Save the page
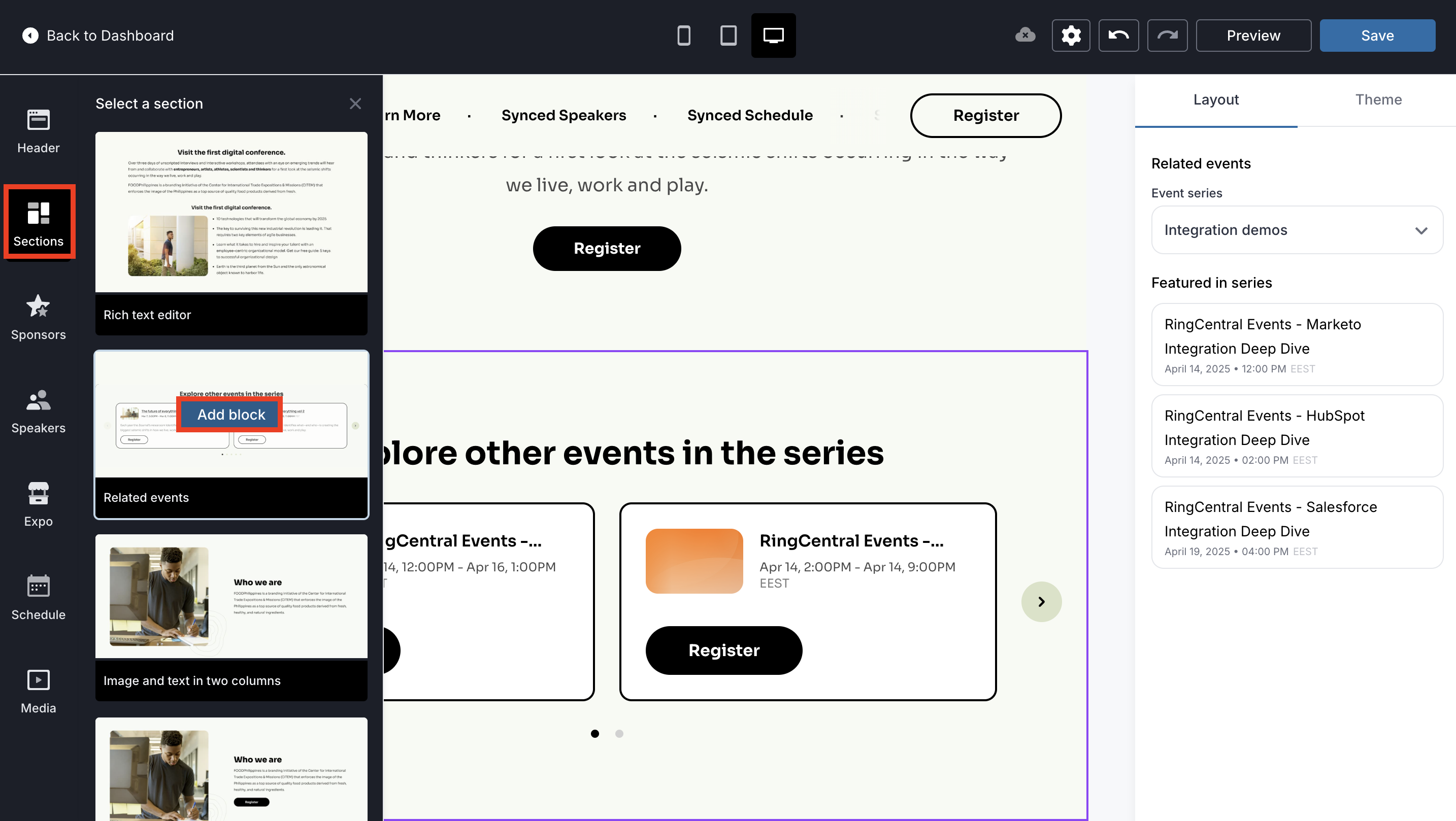Viewport: 1456px width, 821px height. 1377,36
